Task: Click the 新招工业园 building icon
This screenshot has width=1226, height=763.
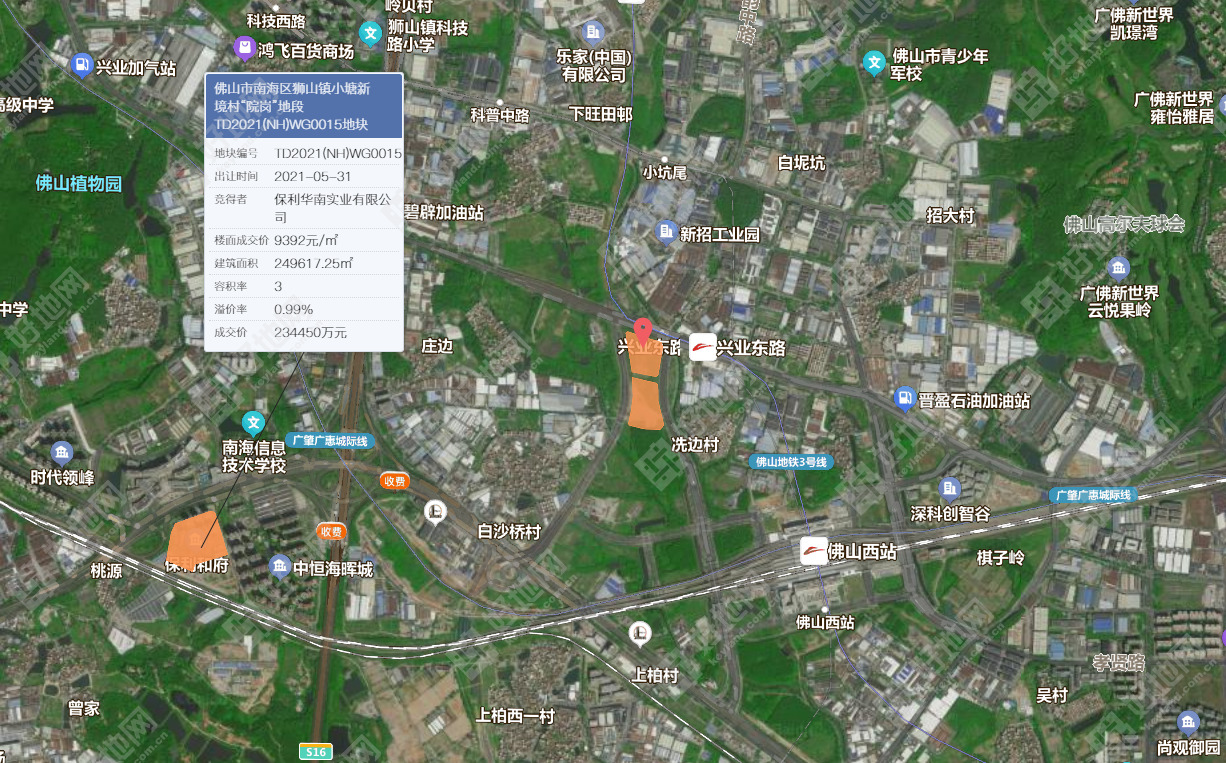Action: (x=666, y=233)
